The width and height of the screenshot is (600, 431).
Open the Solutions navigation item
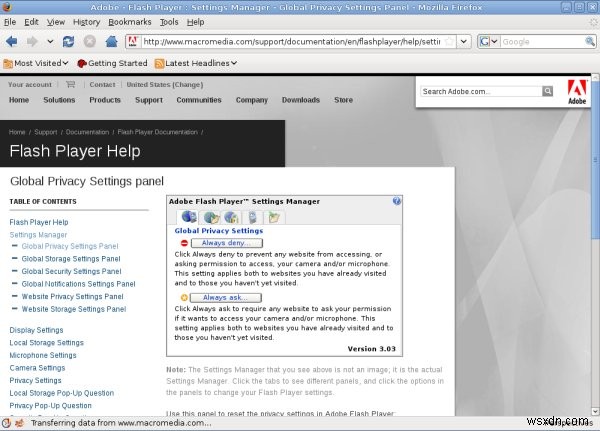[x=59, y=100]
